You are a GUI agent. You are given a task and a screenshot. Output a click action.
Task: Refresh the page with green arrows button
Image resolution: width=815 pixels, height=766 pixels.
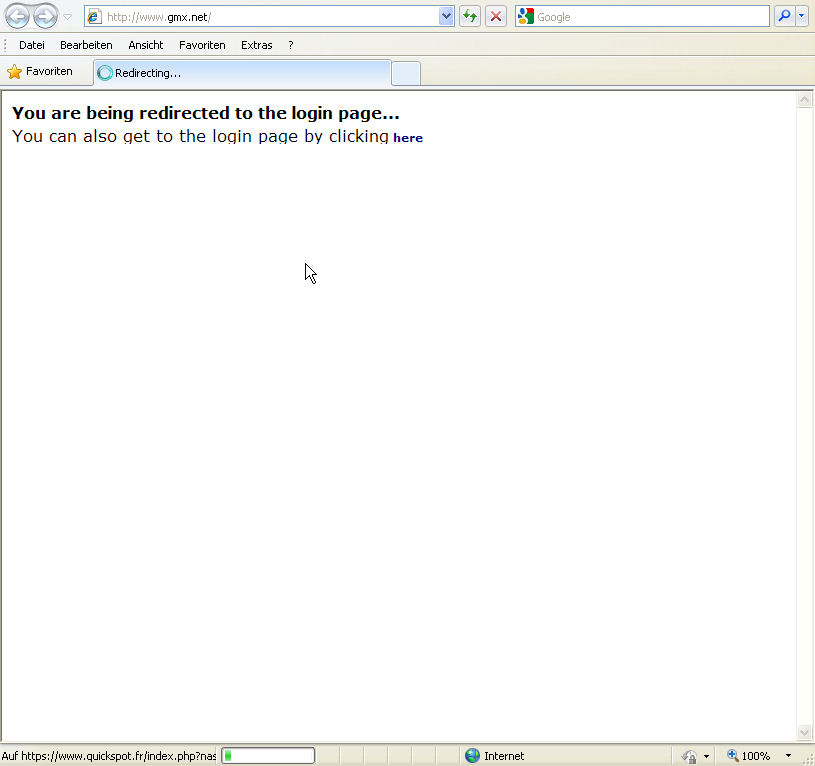[470, 17]
